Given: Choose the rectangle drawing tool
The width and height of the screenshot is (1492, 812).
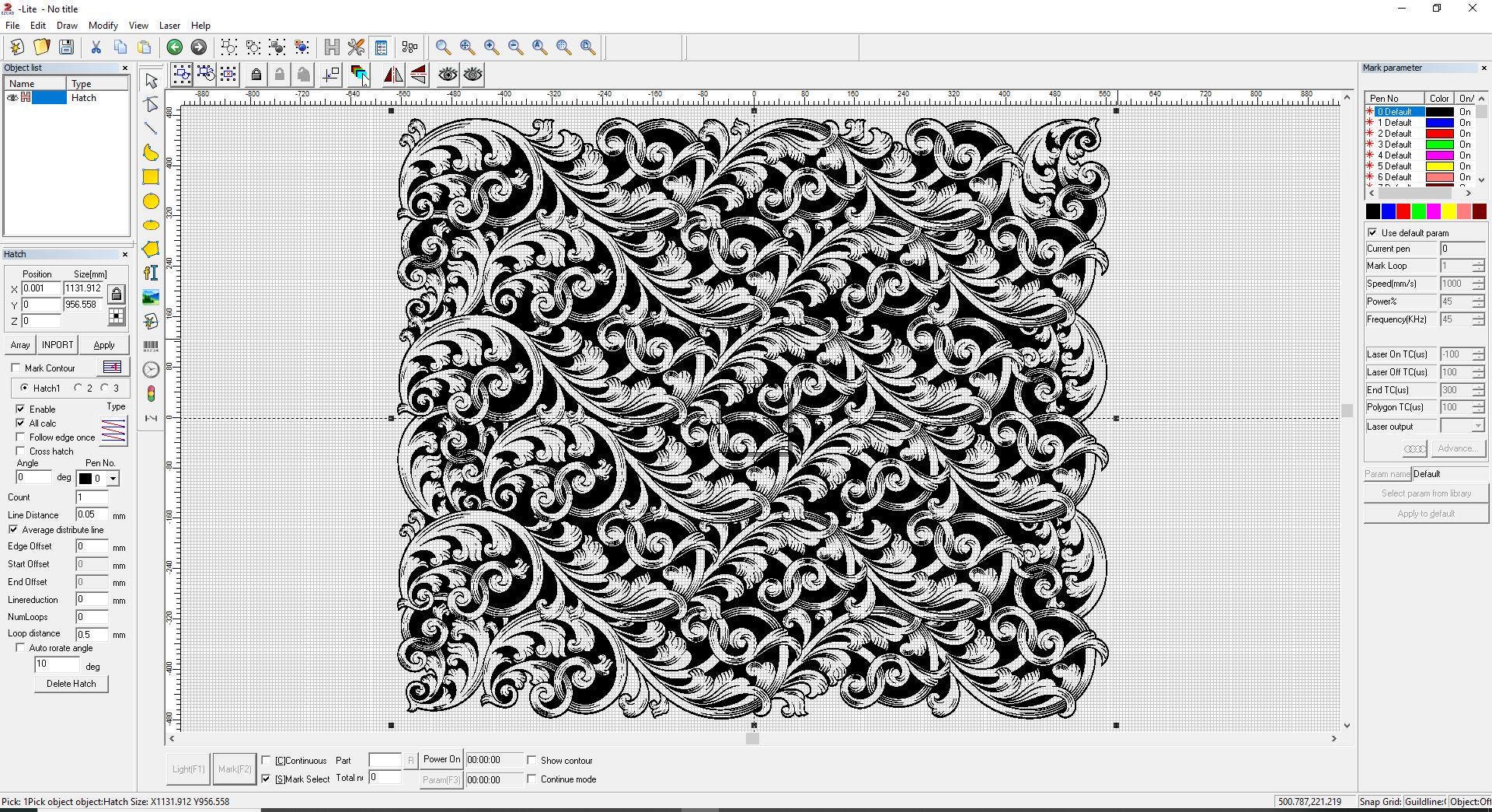Looking at the screenshot, I should click(x=151, y=177).
